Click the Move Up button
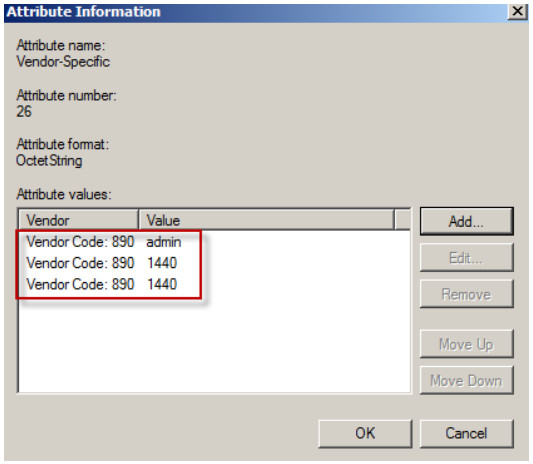This screenshot has width=533, height=464. click(x=466, y=344)
